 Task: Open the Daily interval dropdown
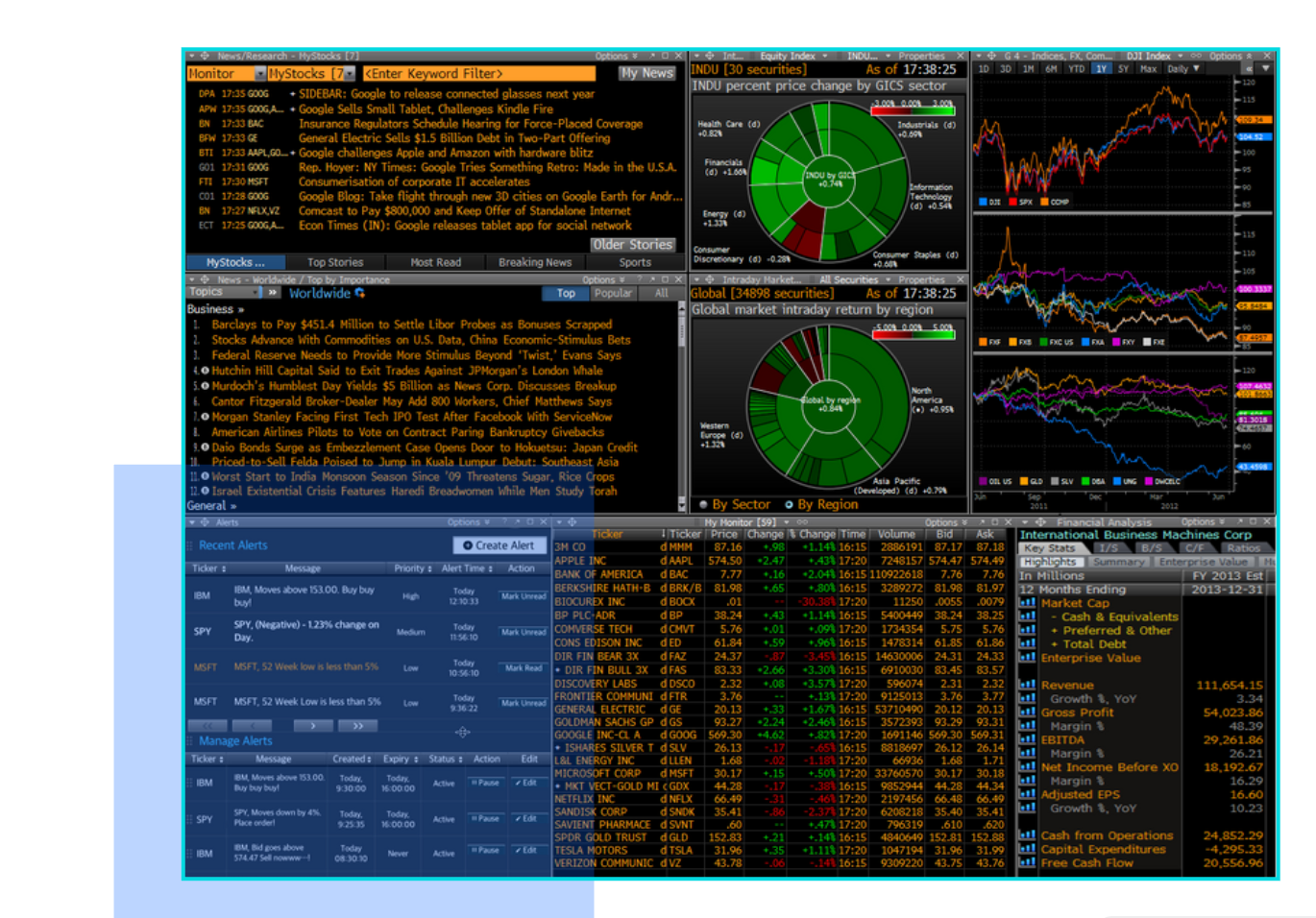[x=1183, y=69]
